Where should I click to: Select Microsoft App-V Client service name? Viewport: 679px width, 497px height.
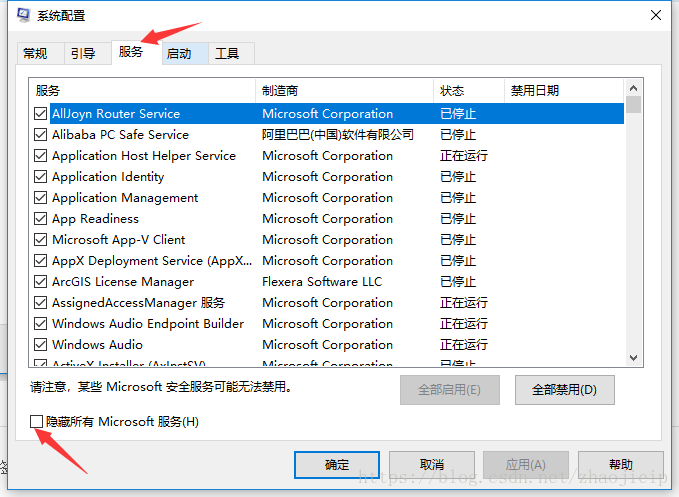pos(119,239)
